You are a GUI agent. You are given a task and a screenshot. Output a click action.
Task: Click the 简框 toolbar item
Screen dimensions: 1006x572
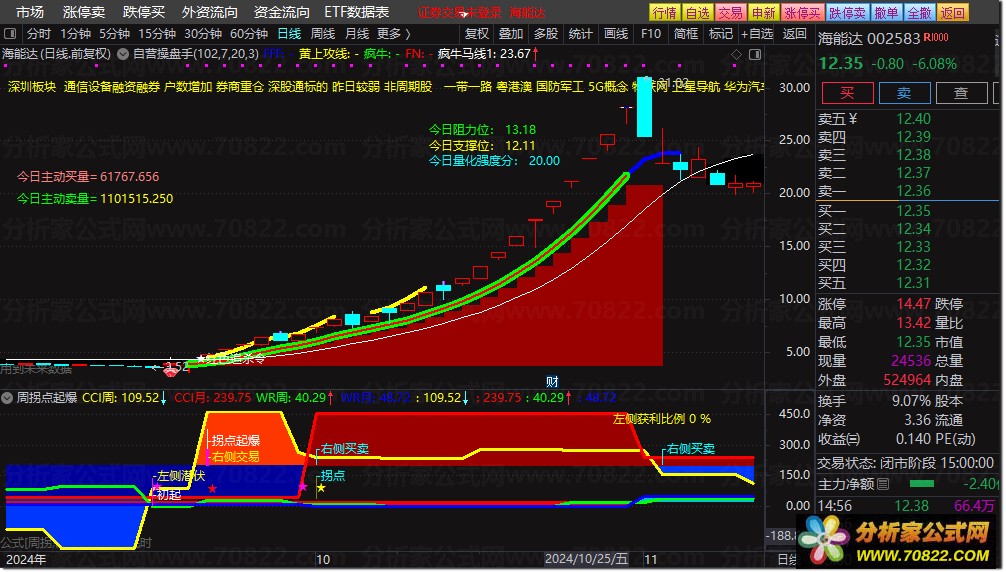pos(686,33)
